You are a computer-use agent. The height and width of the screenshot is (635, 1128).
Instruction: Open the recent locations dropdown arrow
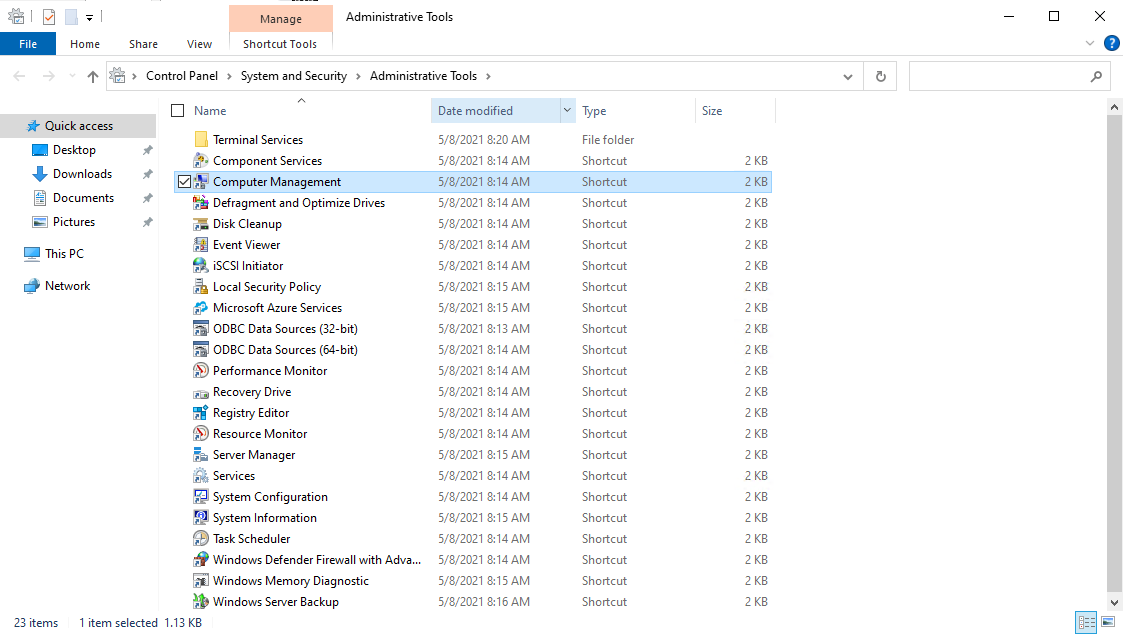pos(72,76)
